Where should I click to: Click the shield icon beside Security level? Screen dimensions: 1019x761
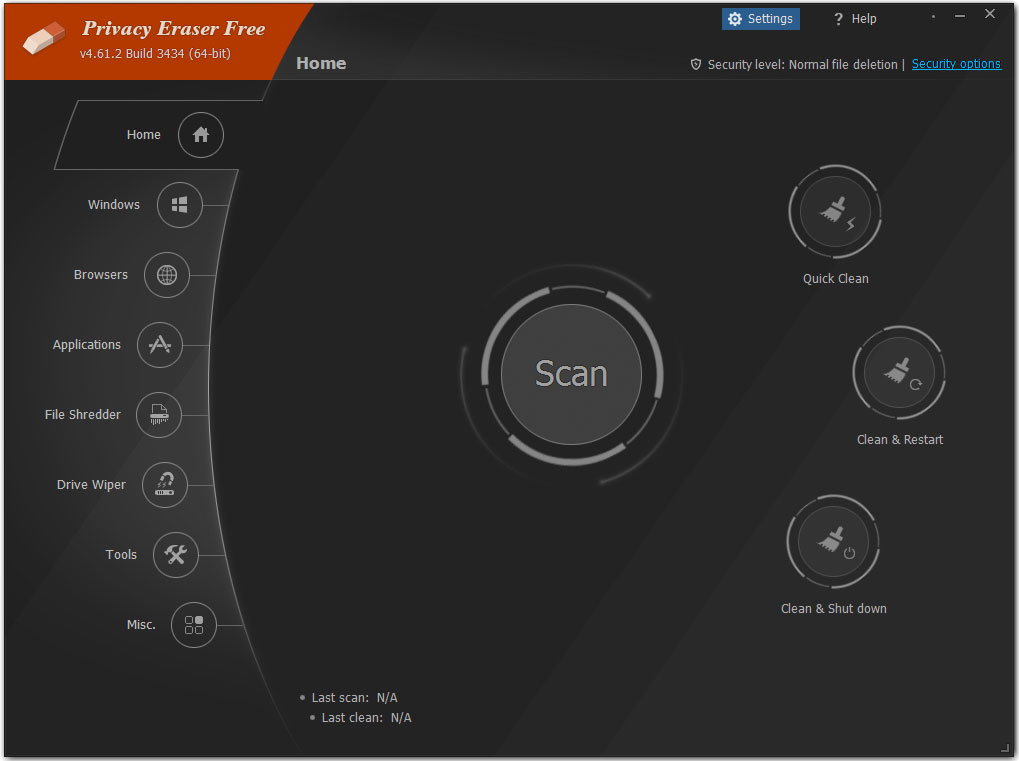696,64
